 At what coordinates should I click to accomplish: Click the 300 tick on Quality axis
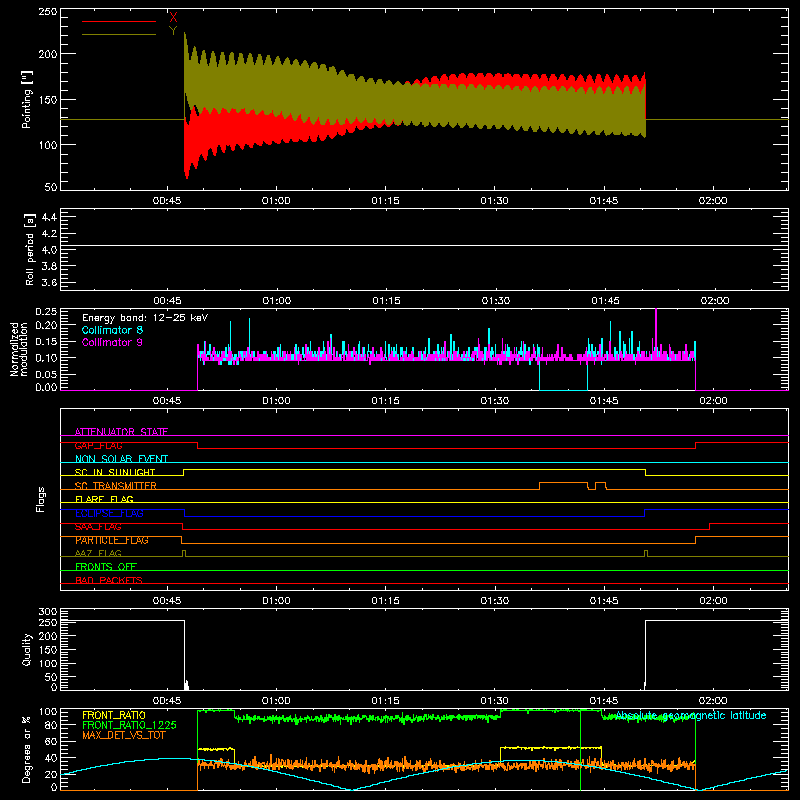point(48,612)
